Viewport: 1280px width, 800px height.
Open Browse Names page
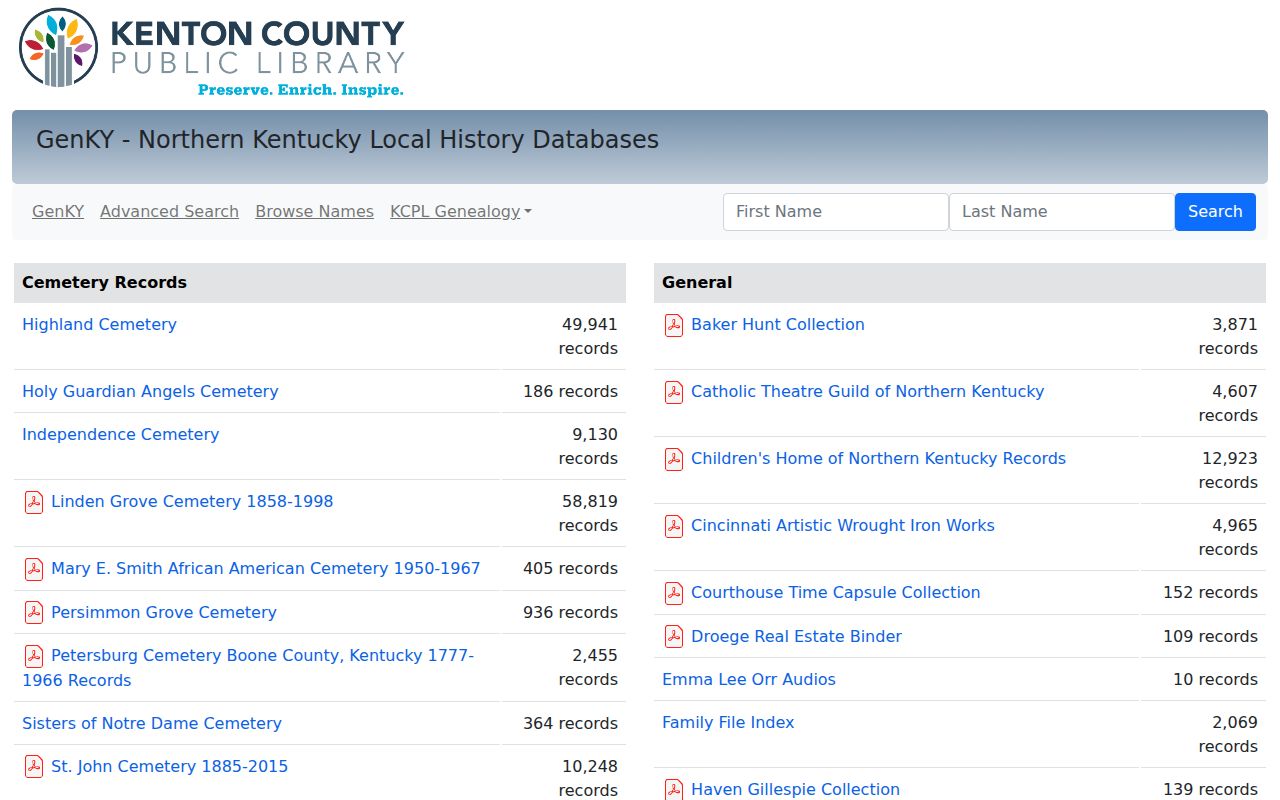(314, 211)
